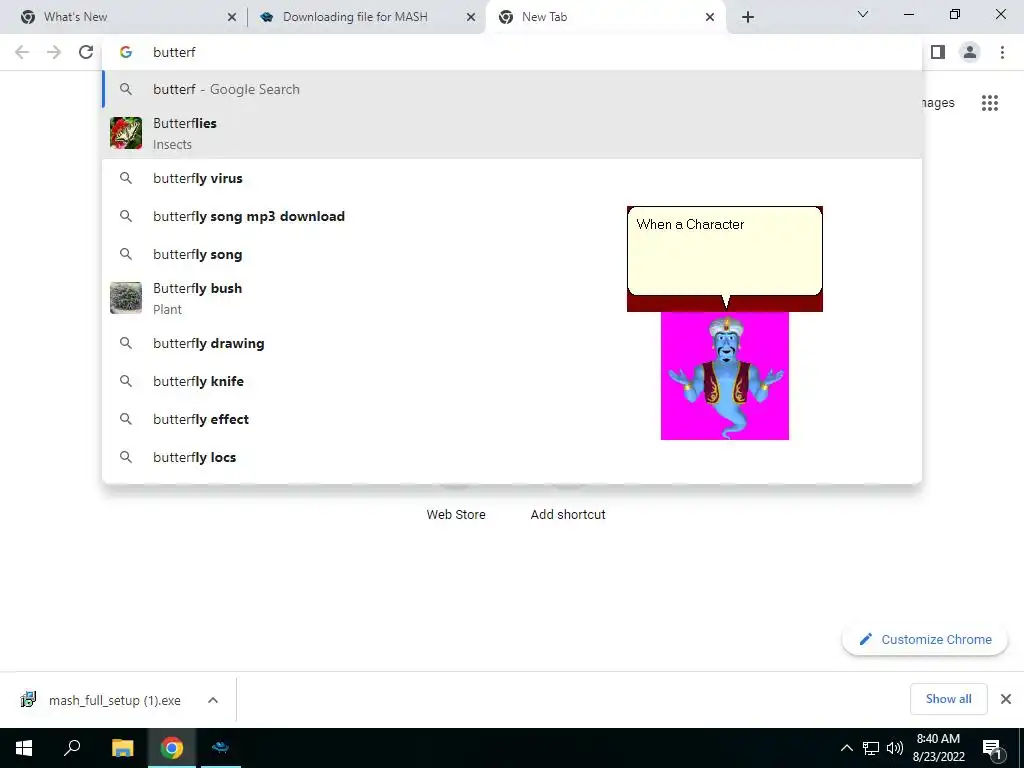
Task: Expand the mash_full_setup download options chevron
Action: coord(213,700)
